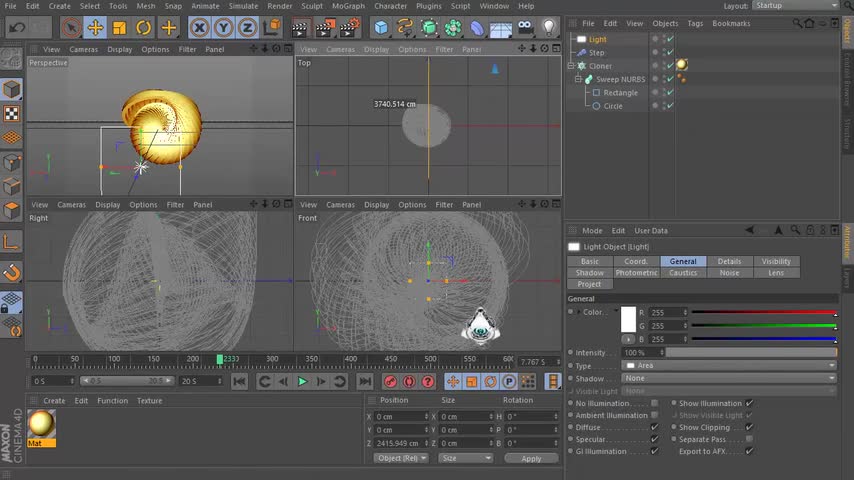The width and height of the screenshot is (854, 480).
Task: Open the light Type dropdown
Action: pos(729,366)
